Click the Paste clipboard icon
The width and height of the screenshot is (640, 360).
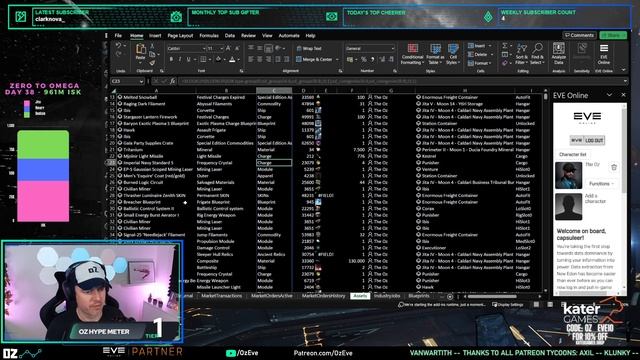(x=141, y=50)
